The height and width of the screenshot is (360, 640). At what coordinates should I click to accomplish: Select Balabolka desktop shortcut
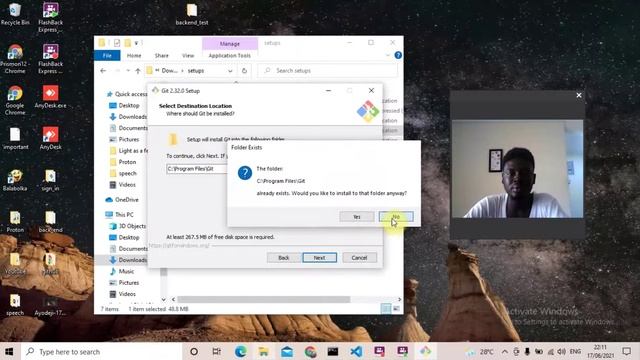coord(15,180)
